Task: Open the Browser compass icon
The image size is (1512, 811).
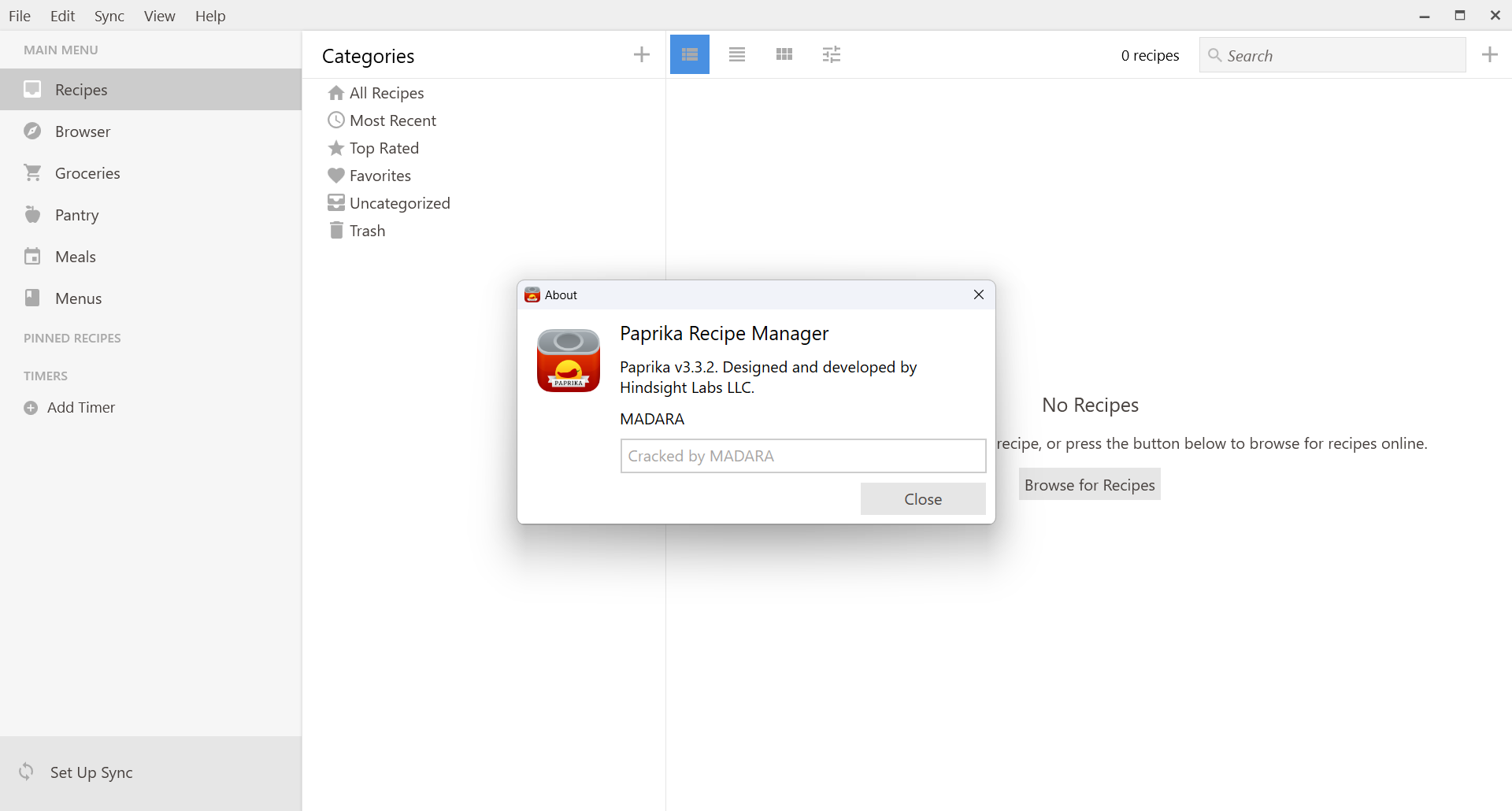Action: 32,131
